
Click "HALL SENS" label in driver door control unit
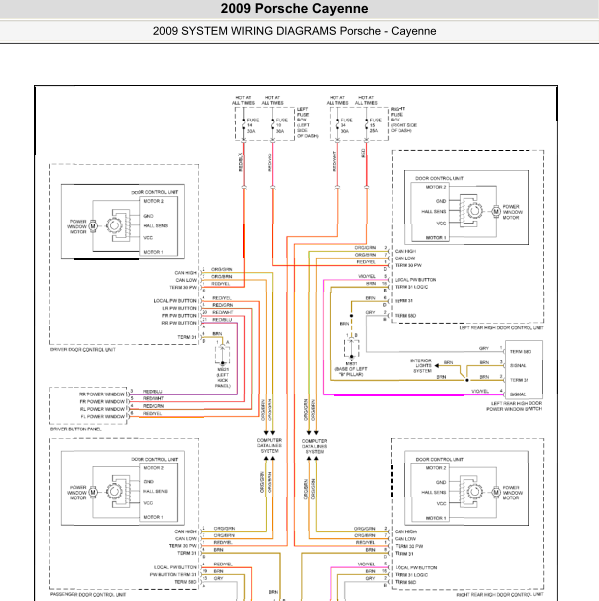point(156,226)
